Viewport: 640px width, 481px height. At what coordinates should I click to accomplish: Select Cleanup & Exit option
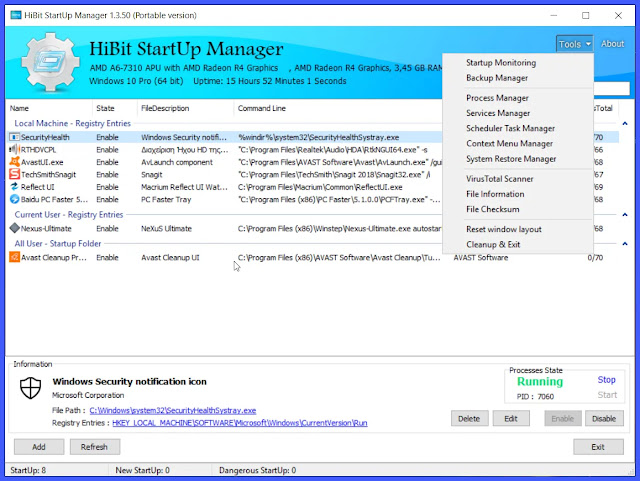click(x=493, y=244)
